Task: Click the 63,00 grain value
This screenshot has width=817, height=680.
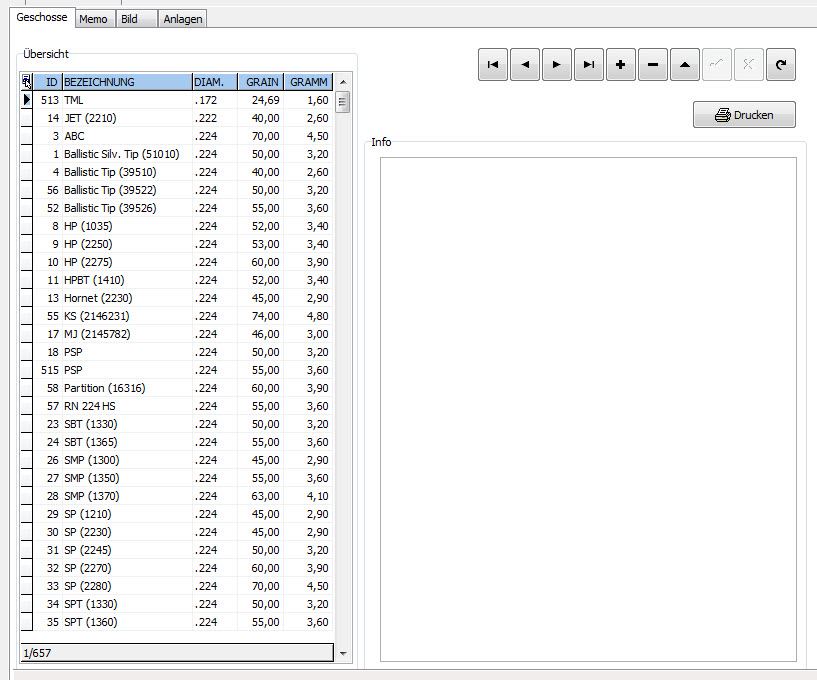Action: (x=261, y=496)
